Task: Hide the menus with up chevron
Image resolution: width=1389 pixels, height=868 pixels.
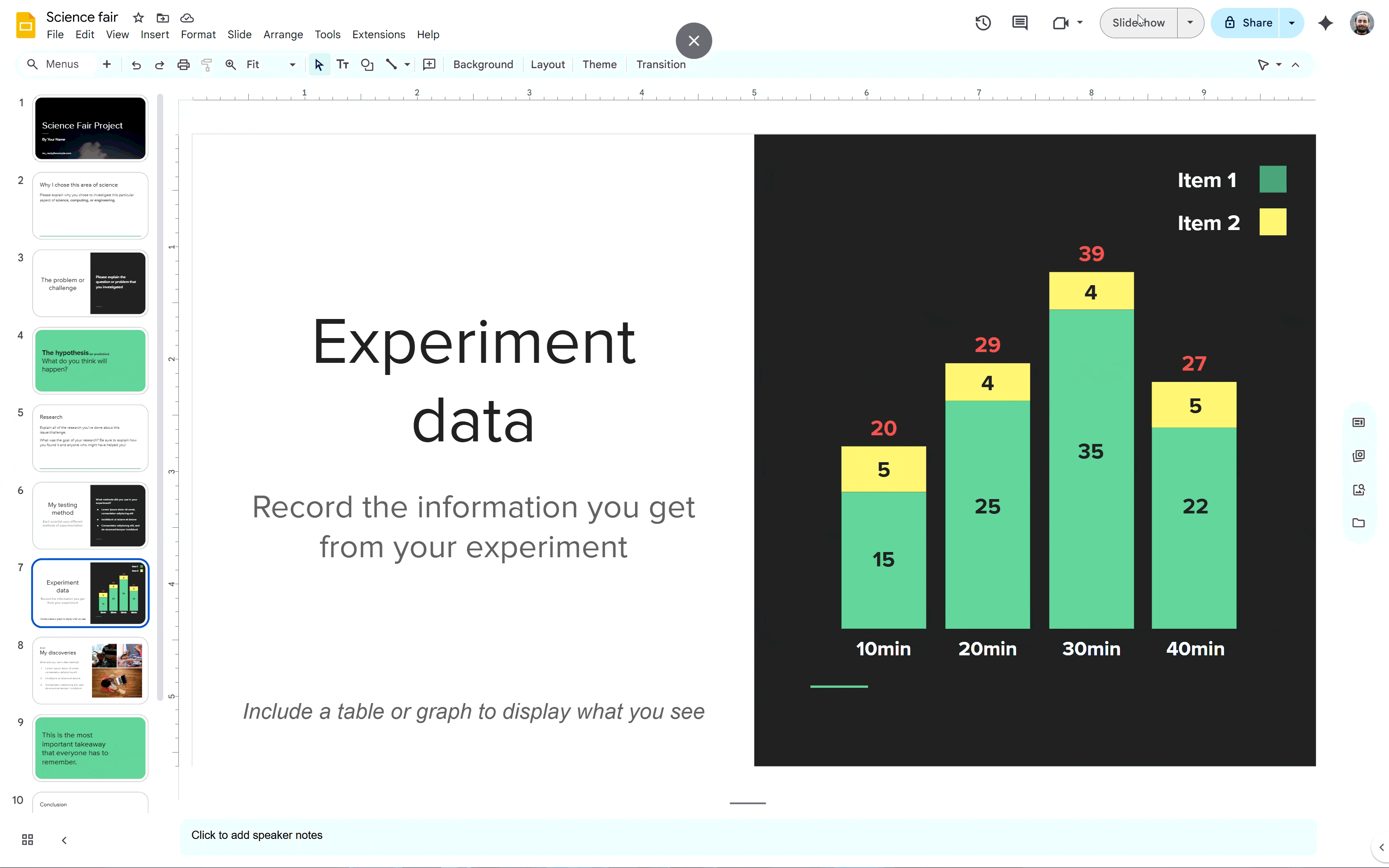Action: coord(1295,64)
